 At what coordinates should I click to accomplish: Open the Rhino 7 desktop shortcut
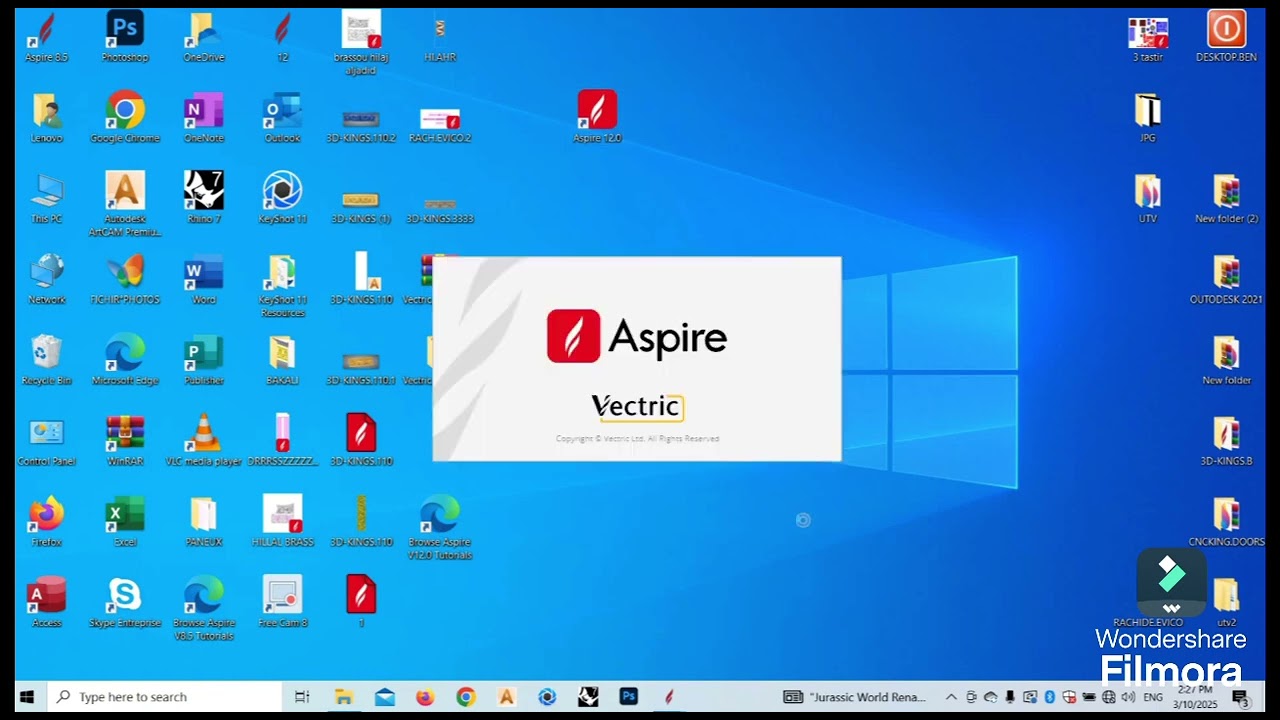(x=204, y=199)
